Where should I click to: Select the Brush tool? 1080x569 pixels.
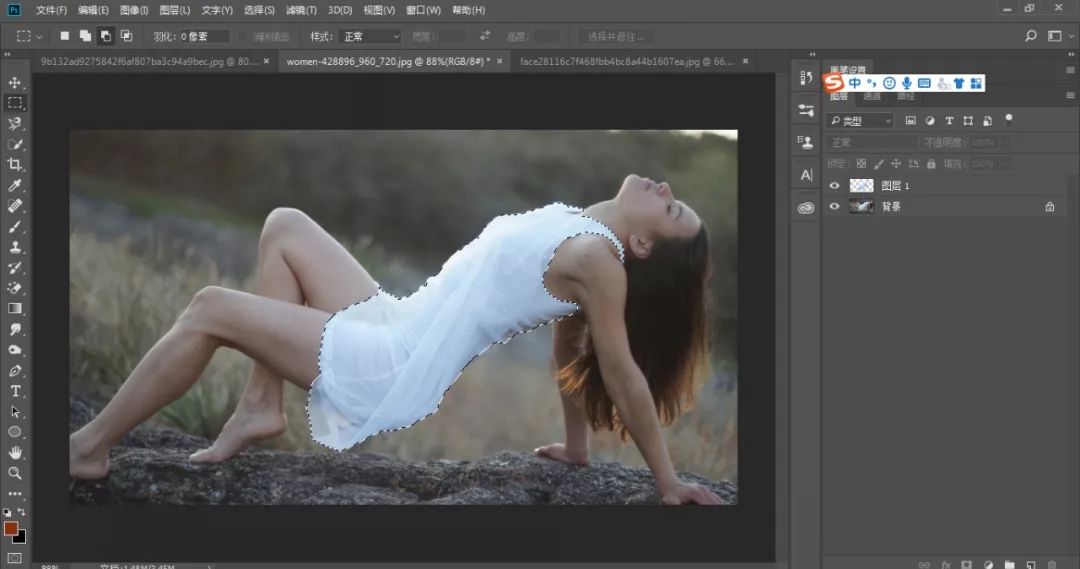[14, 227]
